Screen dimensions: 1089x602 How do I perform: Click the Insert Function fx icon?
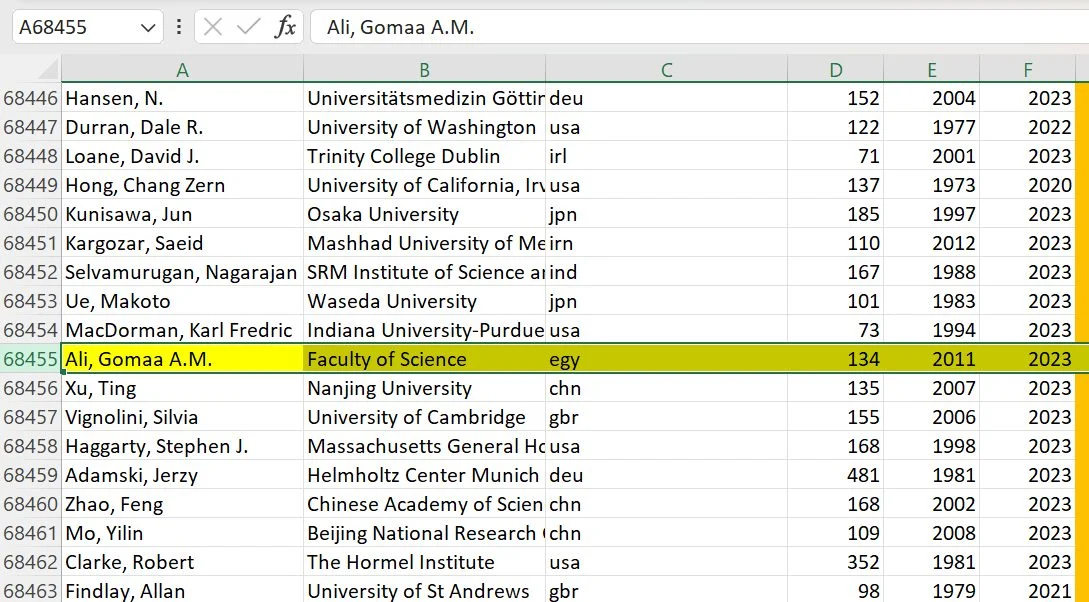point(286,27)
